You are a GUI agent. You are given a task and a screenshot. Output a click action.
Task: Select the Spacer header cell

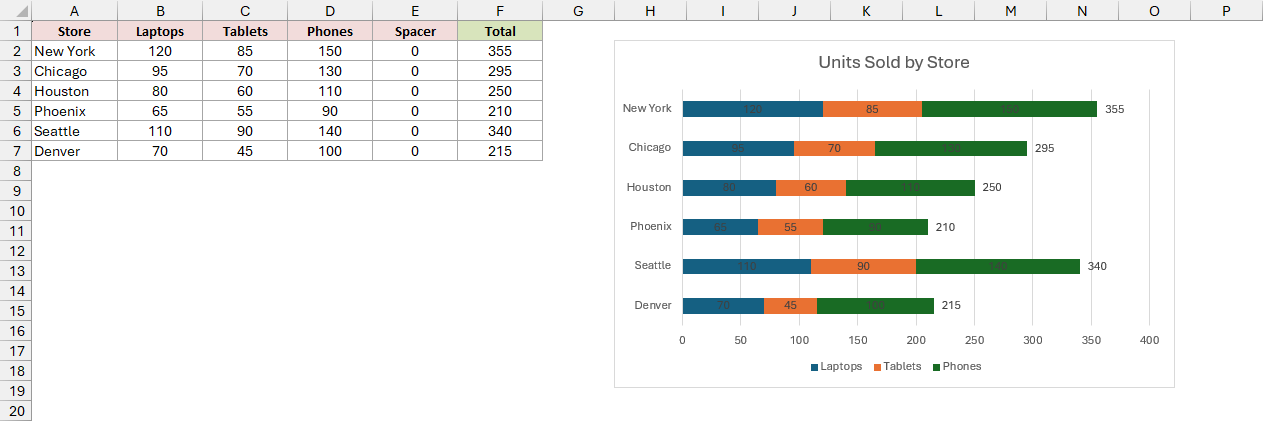click(415, 31)
